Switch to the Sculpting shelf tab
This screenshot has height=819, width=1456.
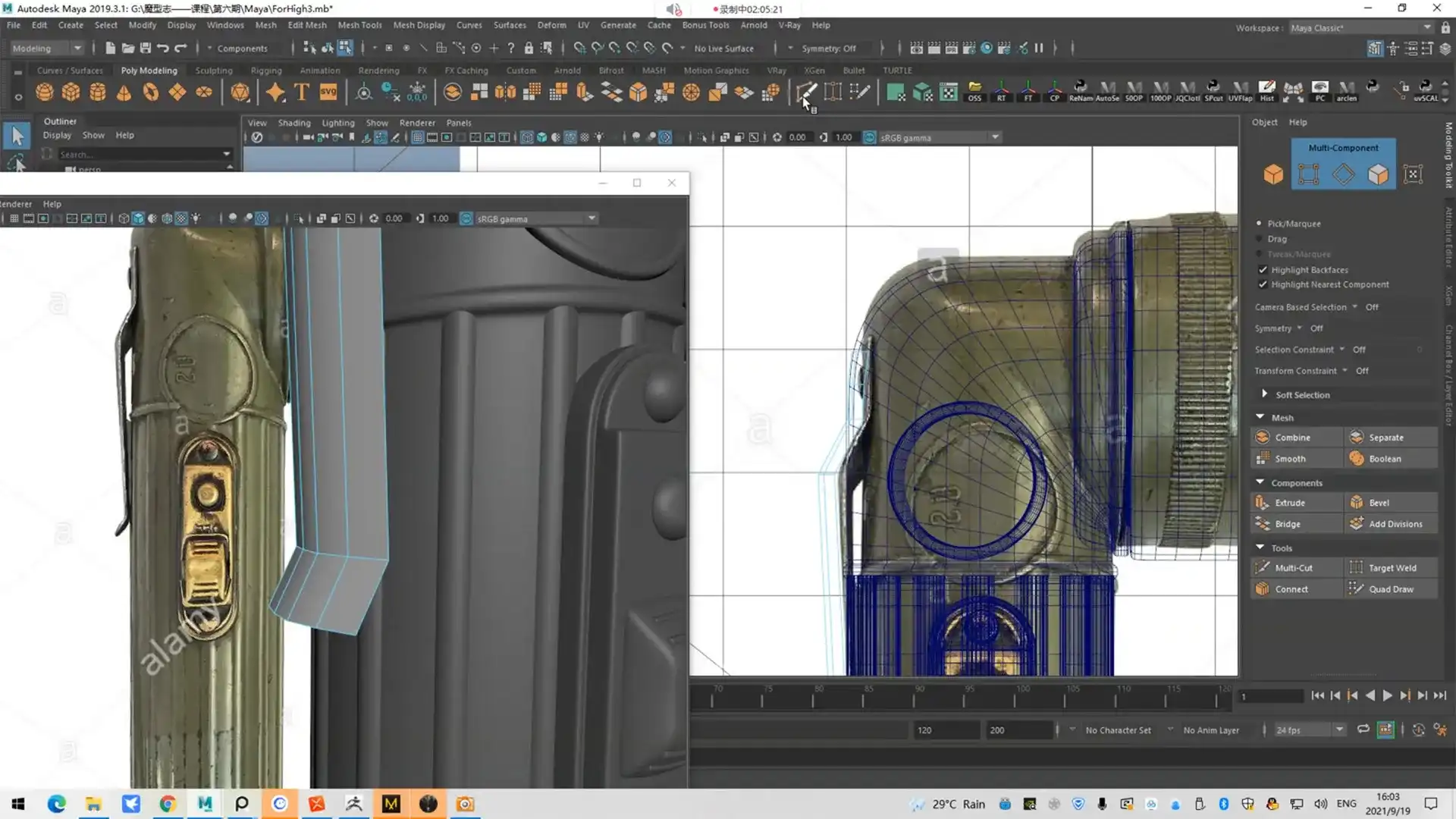(214, 71)
